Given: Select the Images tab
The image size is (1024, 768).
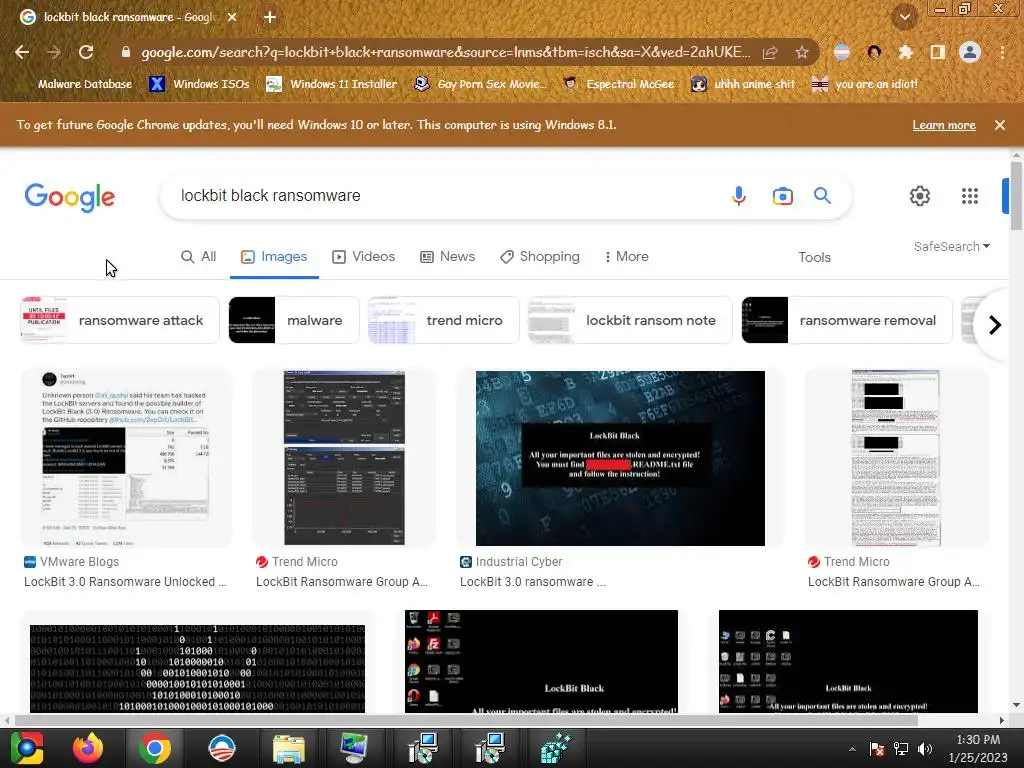Looking at the screenshot, I should click(274, 257).
